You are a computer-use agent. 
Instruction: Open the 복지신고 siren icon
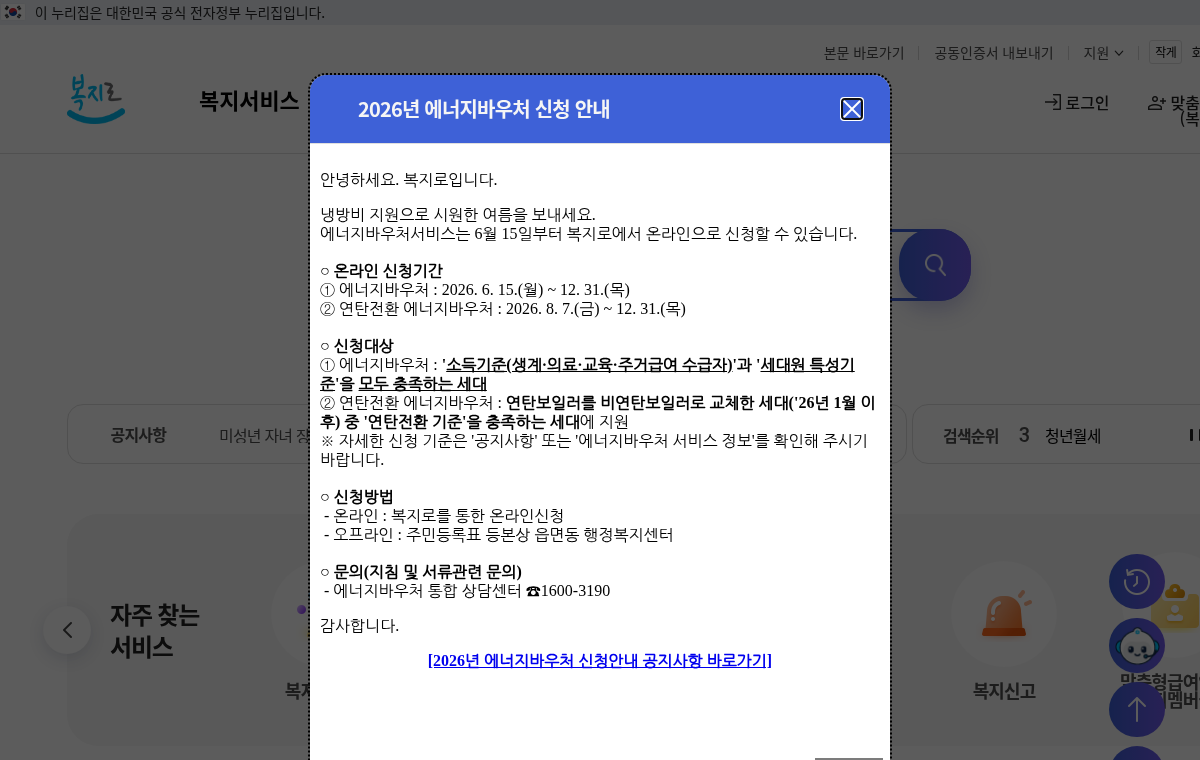[1005, 614]
